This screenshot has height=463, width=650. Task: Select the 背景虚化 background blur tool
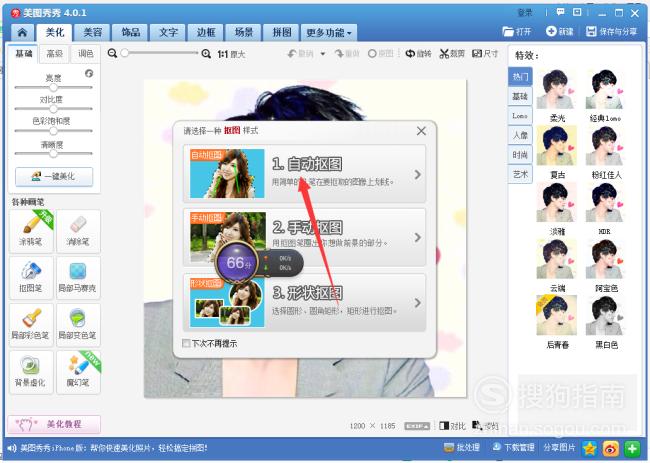point(31,372)
